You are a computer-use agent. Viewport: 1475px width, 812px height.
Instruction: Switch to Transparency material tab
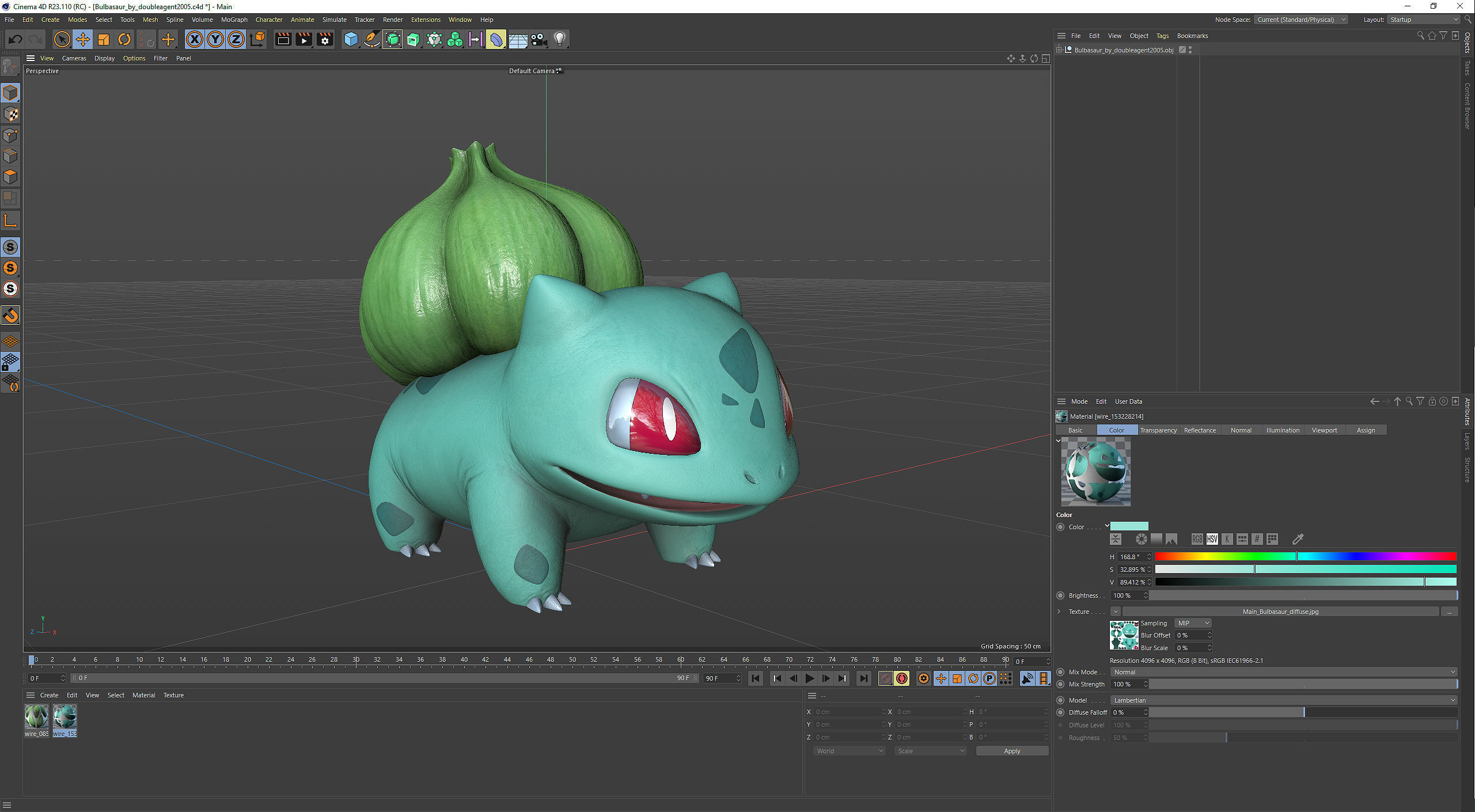1158,430
